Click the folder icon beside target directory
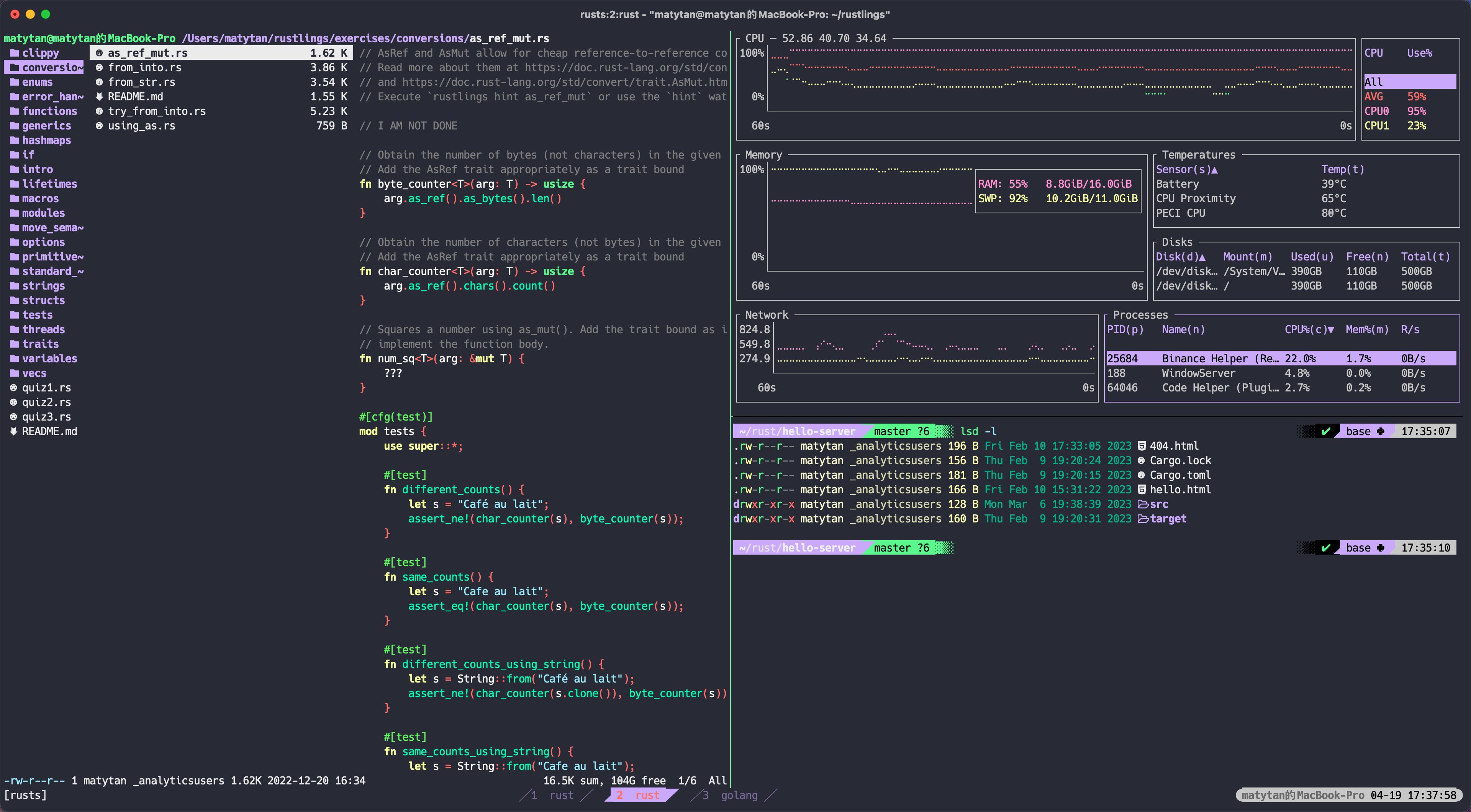The height and width of the screenshot is (812, 1471). pyautogui.click(x=1143, y=519)
